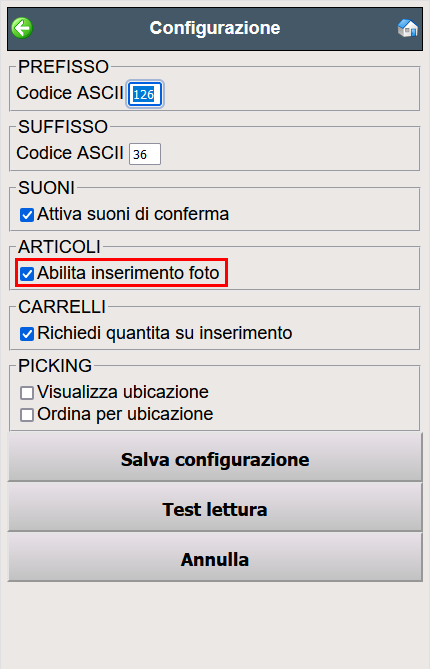Click the green back arrow icon
Viewport: 430px width, 669px height.
pyautogui.click(x=22, y=28)
